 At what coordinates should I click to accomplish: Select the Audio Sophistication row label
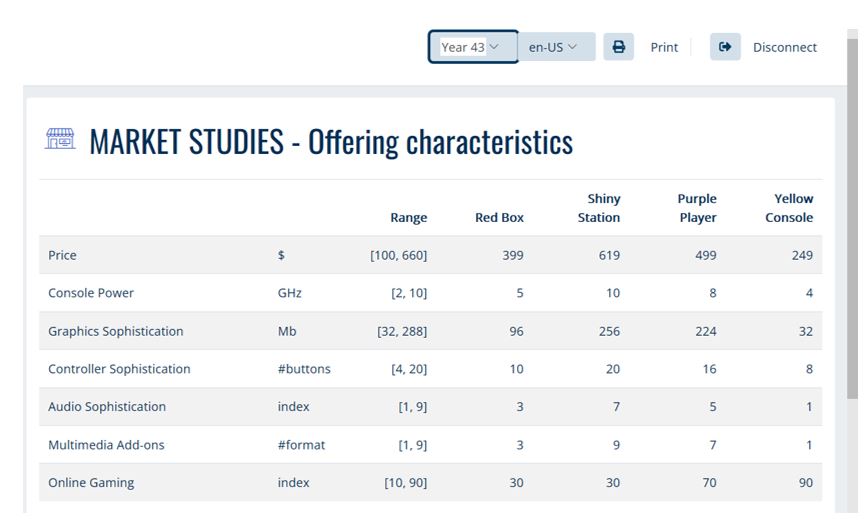pos(107,407)
